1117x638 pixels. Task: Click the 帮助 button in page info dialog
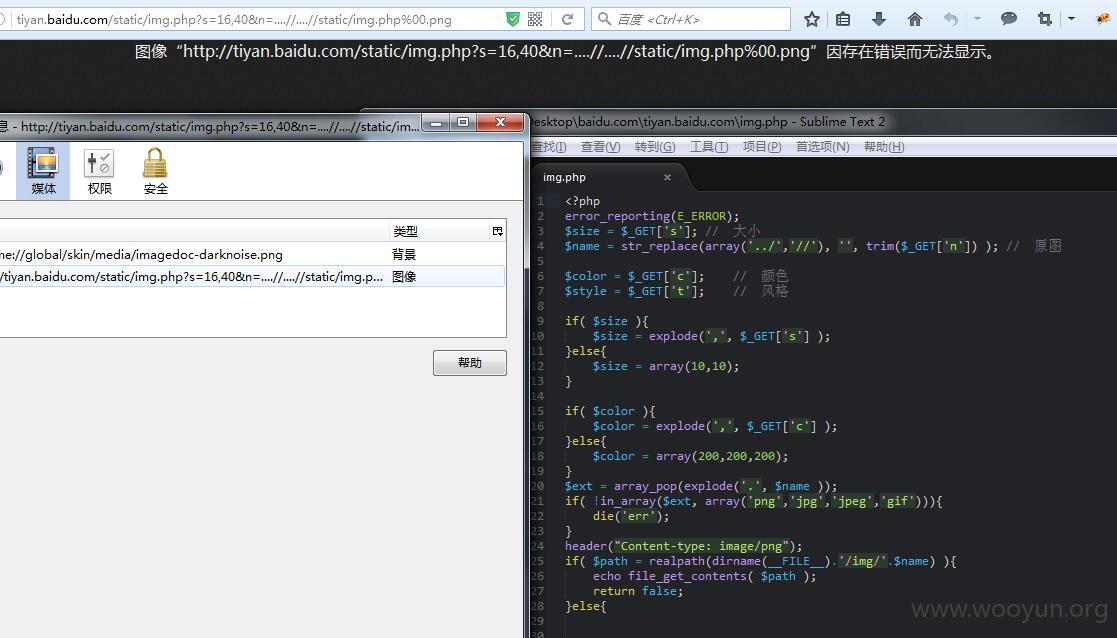coord(469,362)
